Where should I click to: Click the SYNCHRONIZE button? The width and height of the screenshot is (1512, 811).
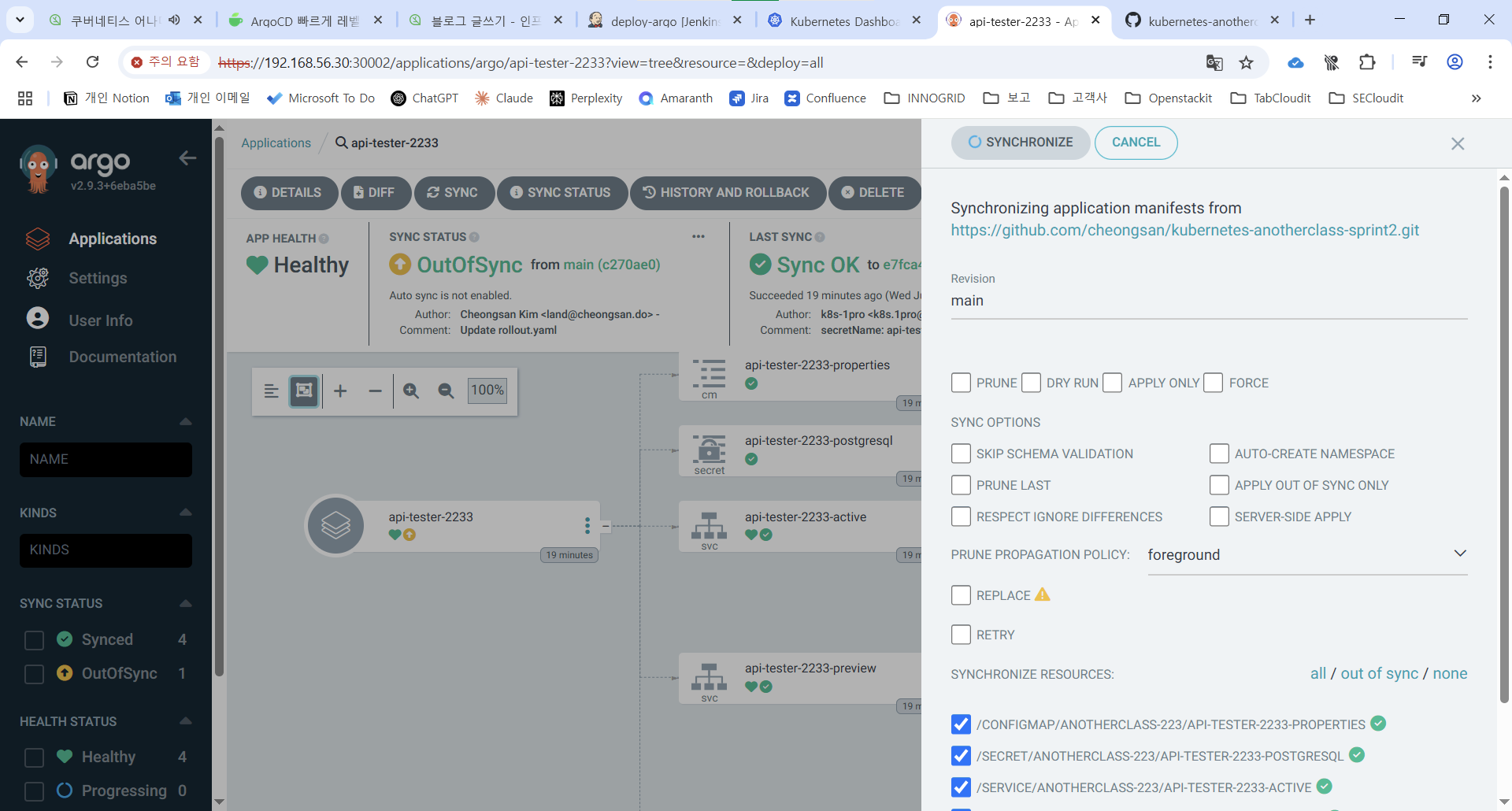pos(1021,143)
